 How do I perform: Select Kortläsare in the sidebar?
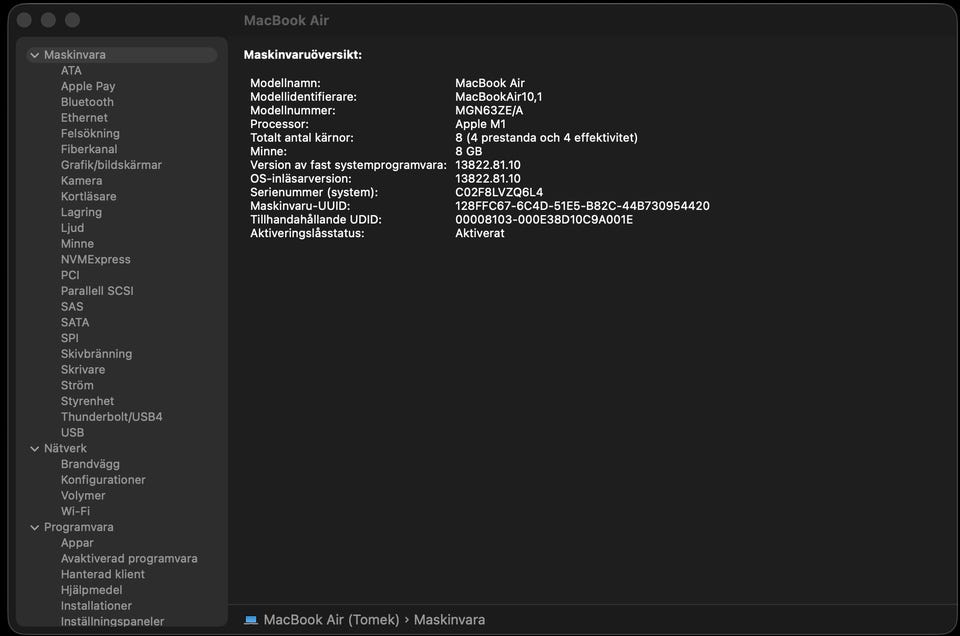(88, 196)
